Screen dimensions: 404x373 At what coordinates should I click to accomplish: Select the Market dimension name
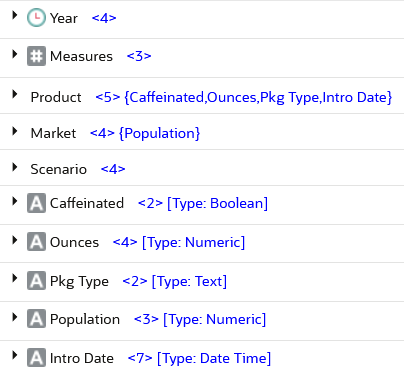point(53,133)
